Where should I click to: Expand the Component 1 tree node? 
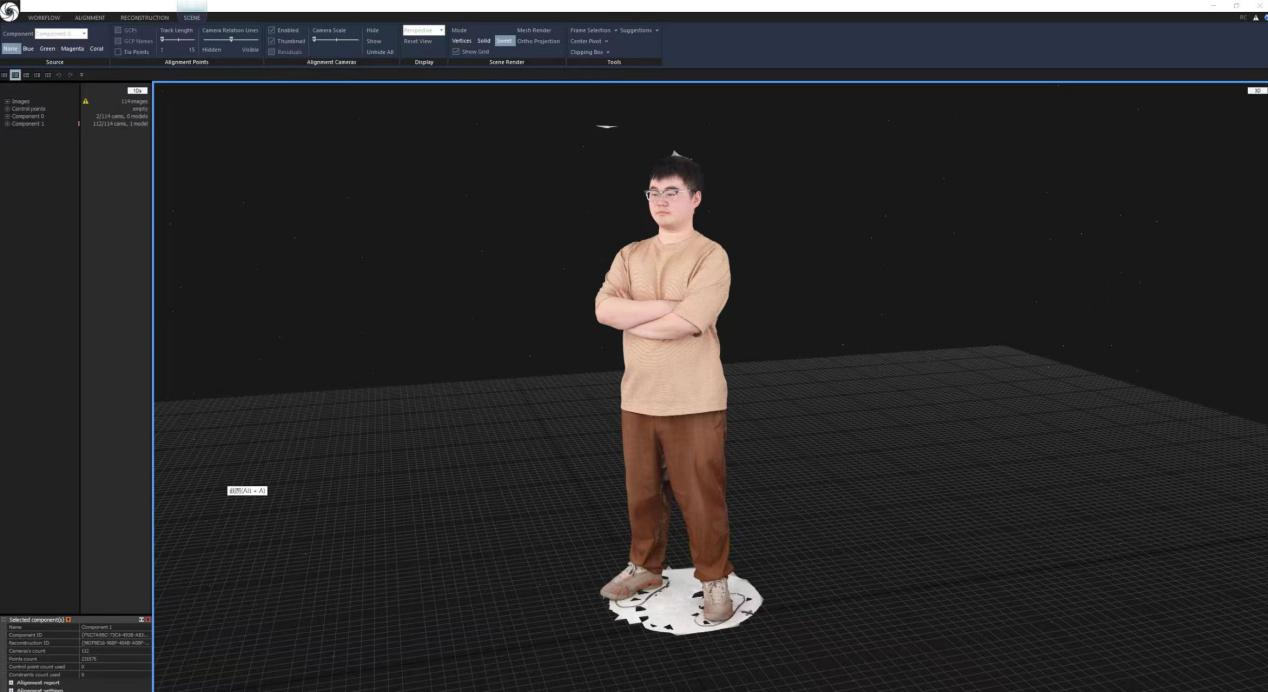pos(7,123)
